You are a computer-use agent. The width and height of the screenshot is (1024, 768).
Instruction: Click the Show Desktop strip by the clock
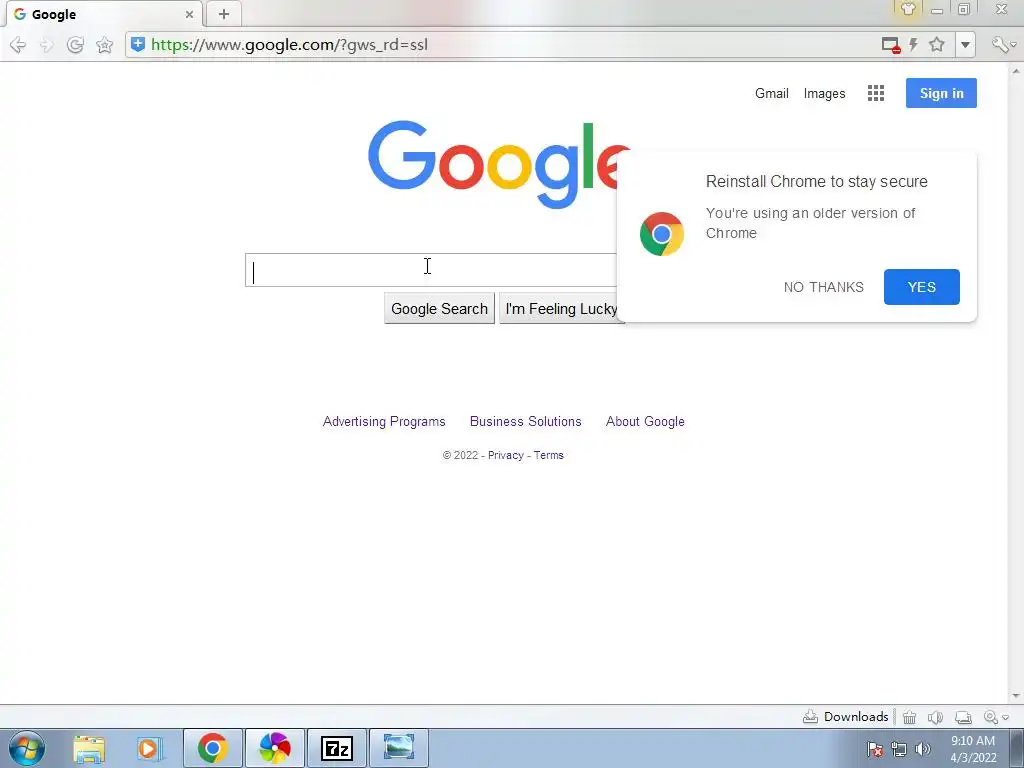pos(1017,748)
